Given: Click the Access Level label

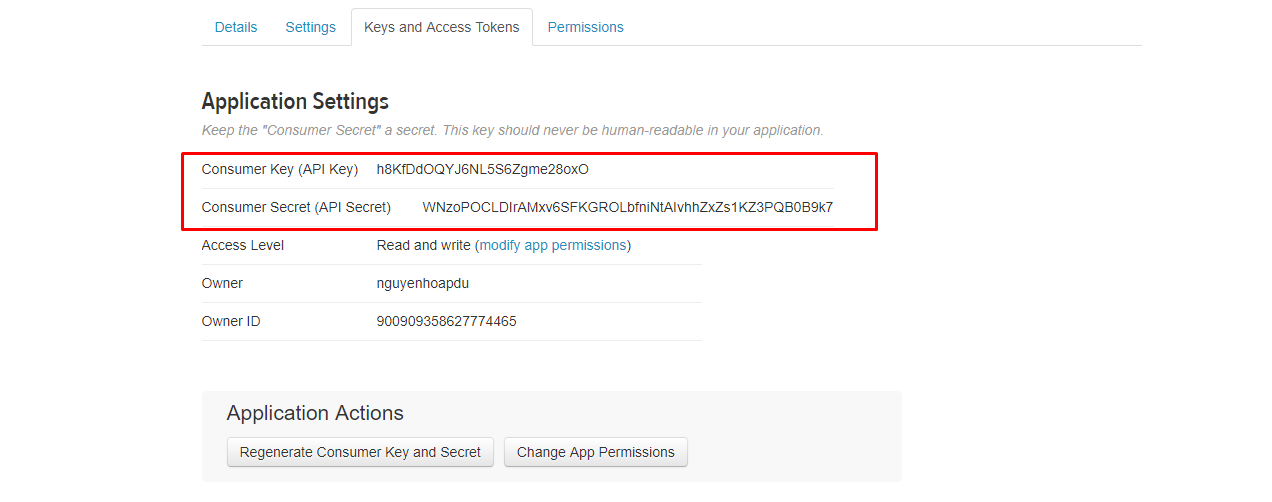Looking at the screenshot, I should click(243, 245).
